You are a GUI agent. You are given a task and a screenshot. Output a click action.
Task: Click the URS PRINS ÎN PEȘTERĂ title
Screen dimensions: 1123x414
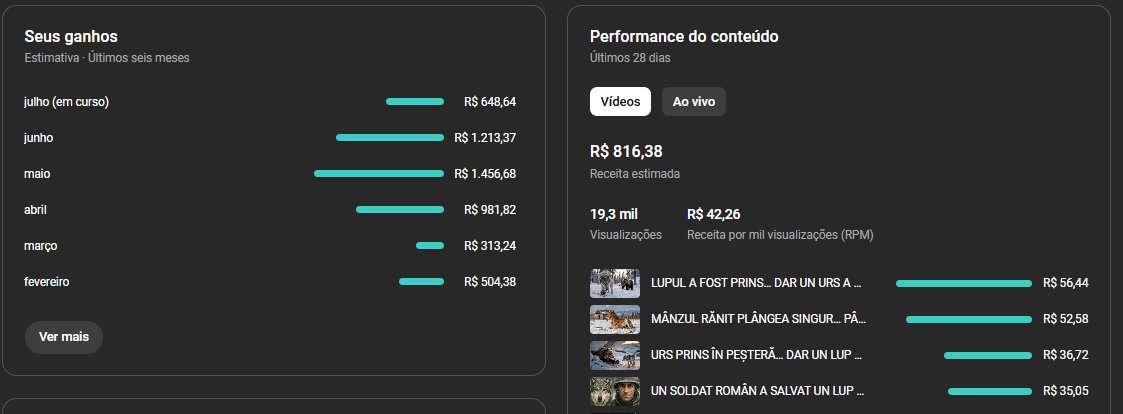coord(756,355)
